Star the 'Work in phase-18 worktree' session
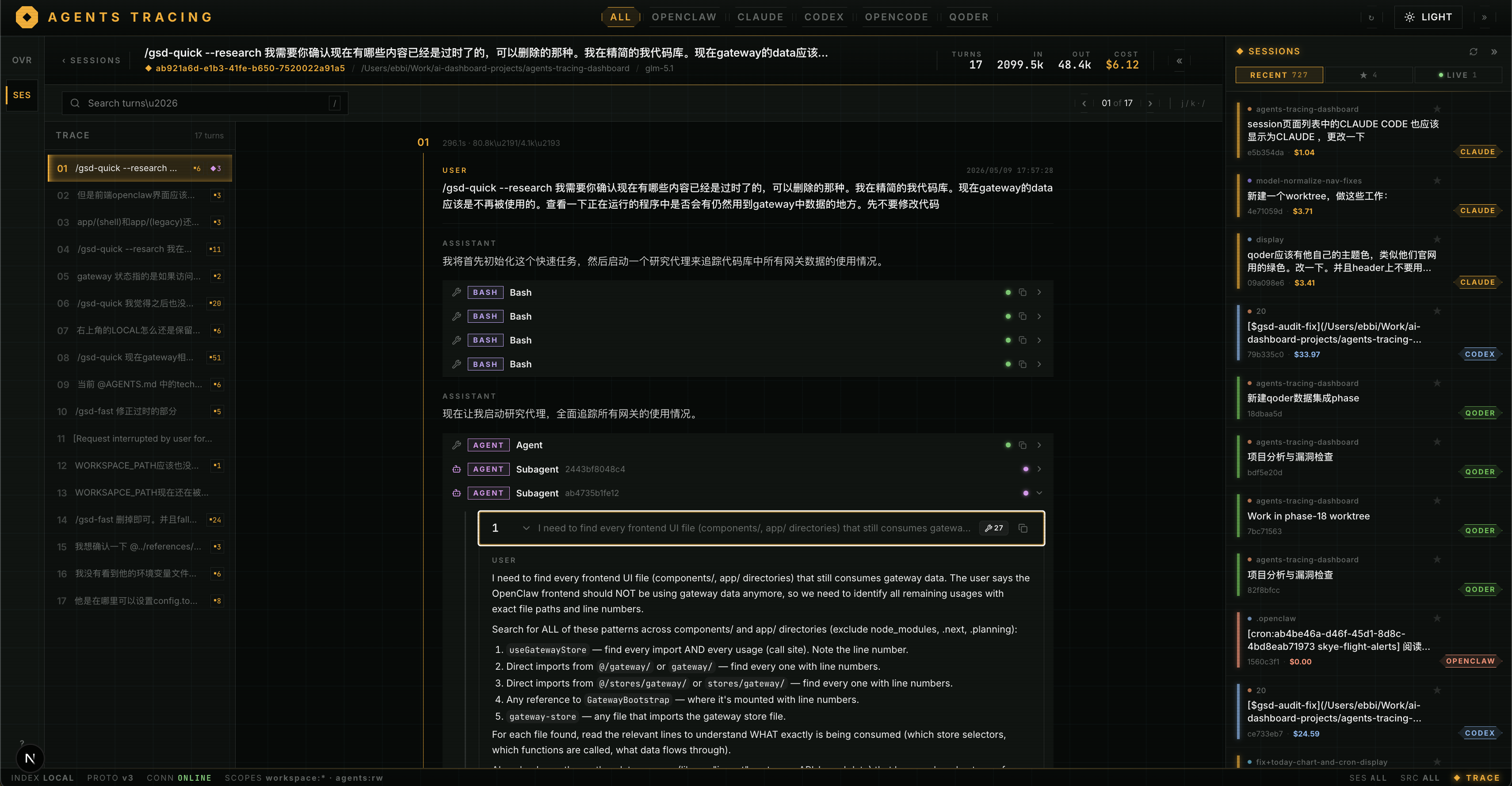 point(1437,501)
